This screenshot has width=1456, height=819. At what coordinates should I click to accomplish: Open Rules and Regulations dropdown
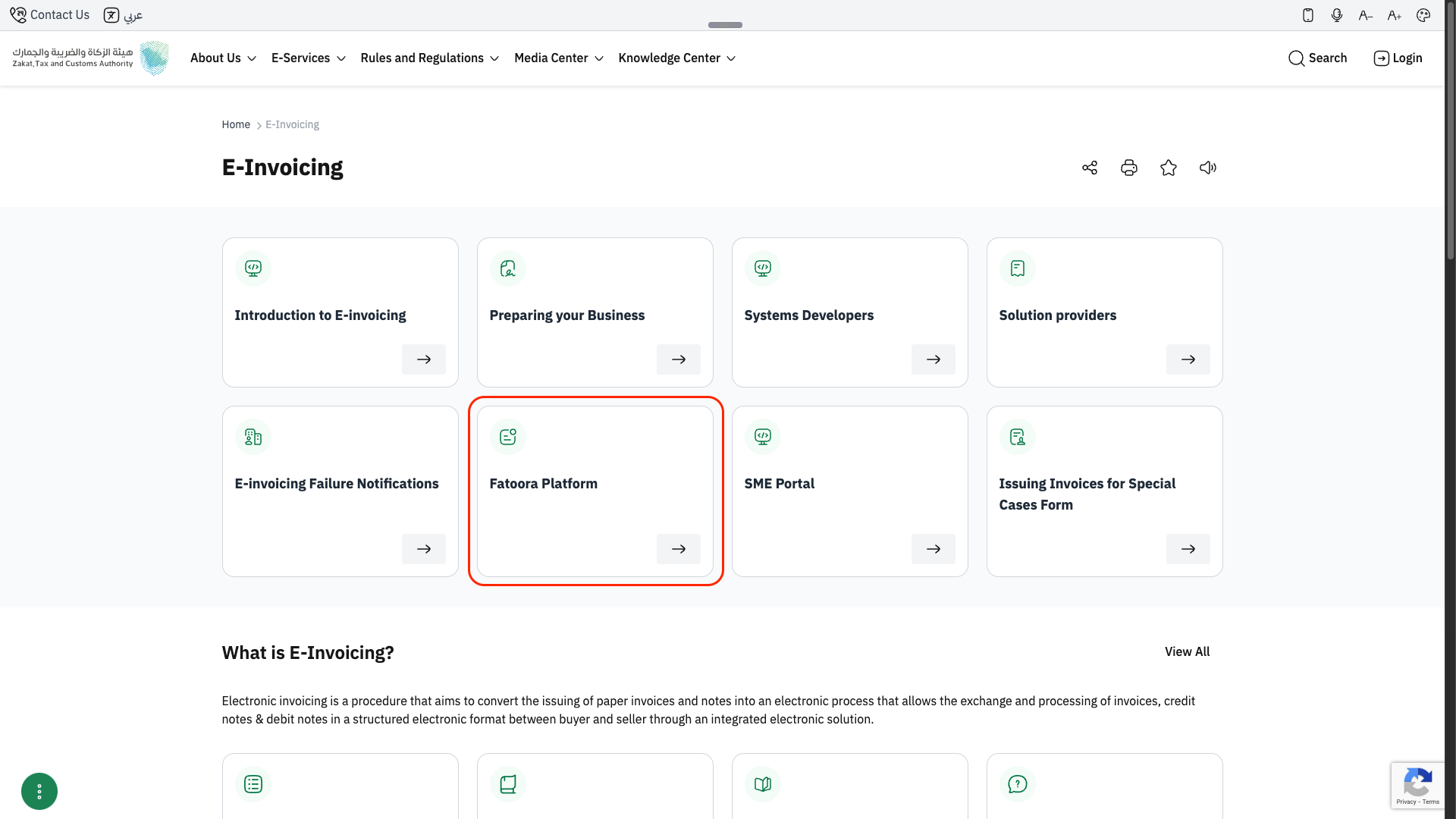click(x=429, y=58)
